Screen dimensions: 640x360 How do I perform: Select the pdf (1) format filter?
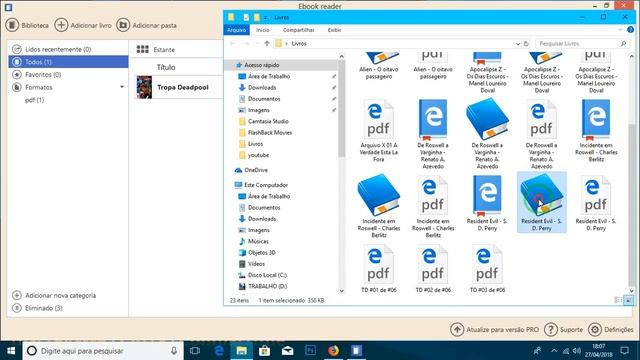pos(34,100)
